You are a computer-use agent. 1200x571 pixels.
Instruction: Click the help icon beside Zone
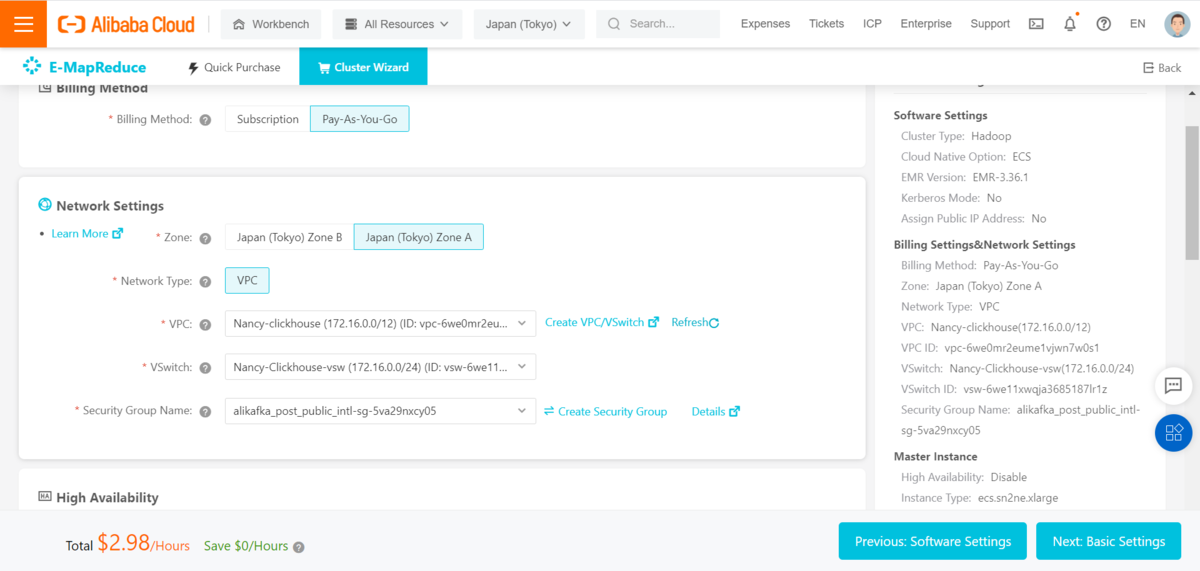click(x=205, y=238)
